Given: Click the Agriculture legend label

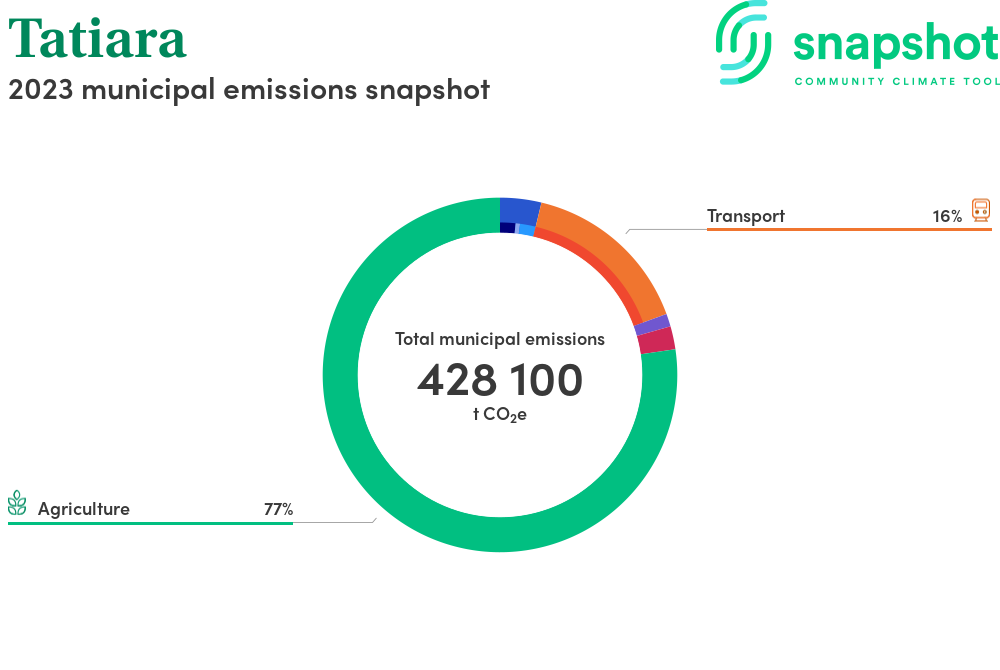Looking at the screenshot, I should tap(84, 509).
